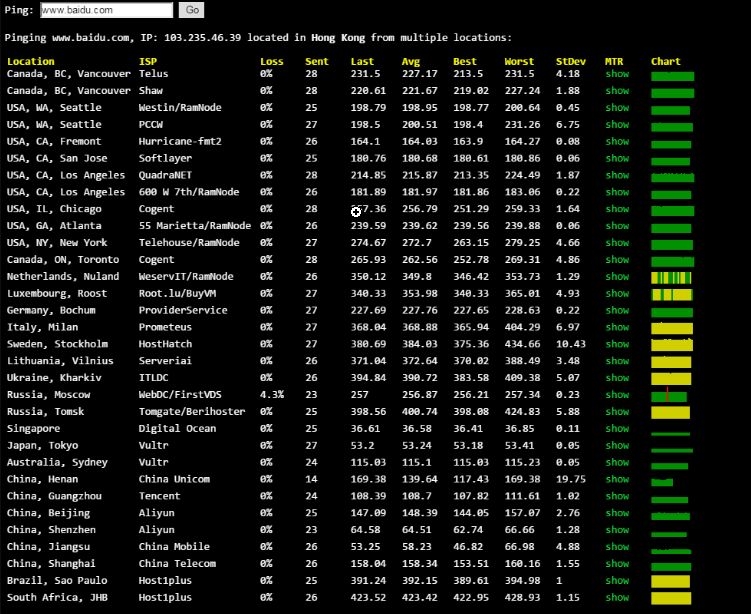The width and height of the screenshot is (751, 614).
Task: Open show link for China Guangzhou Tencent
Action: pos(617,496)
